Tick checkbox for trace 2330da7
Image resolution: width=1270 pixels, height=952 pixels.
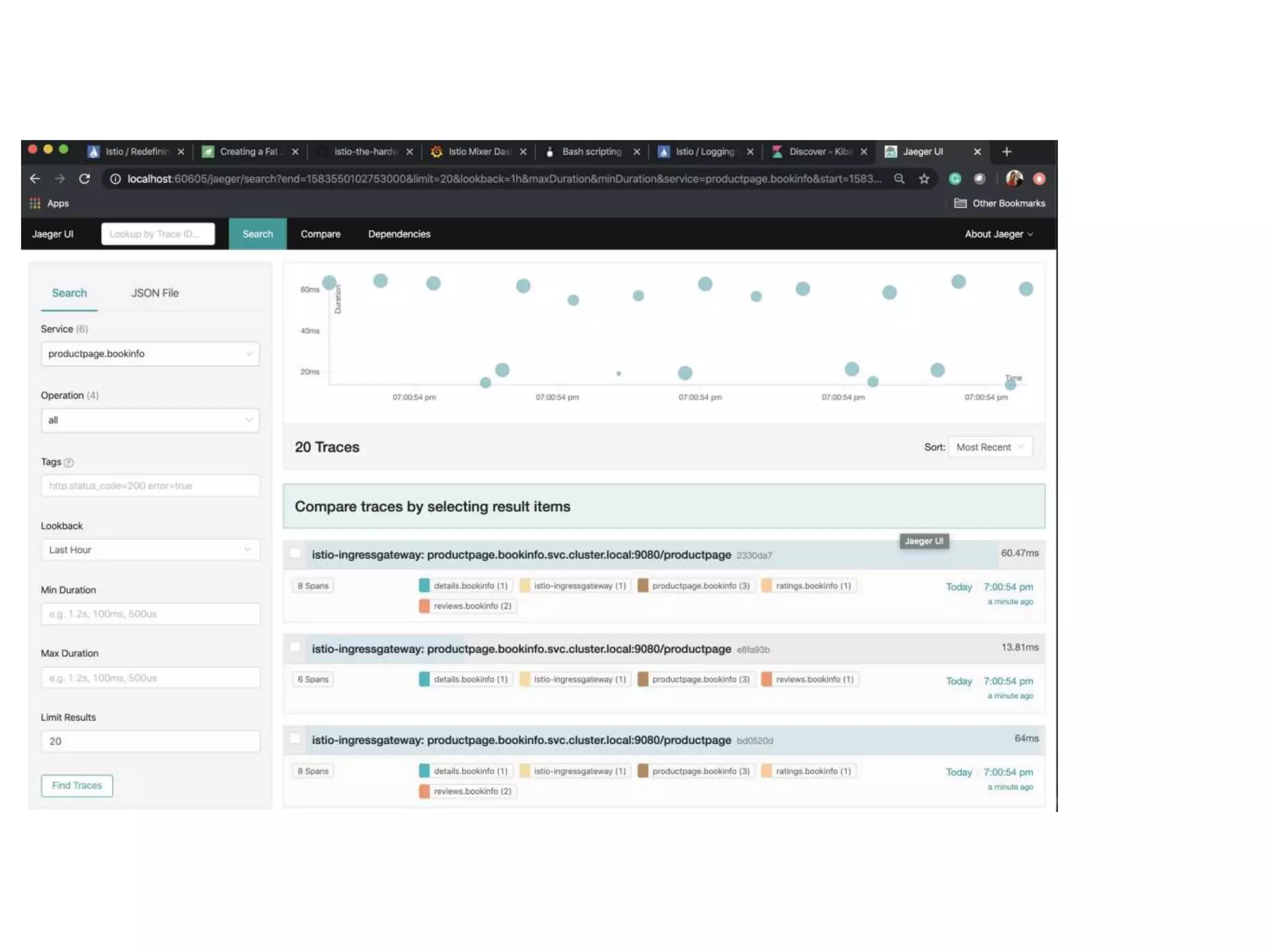(295, 553)
